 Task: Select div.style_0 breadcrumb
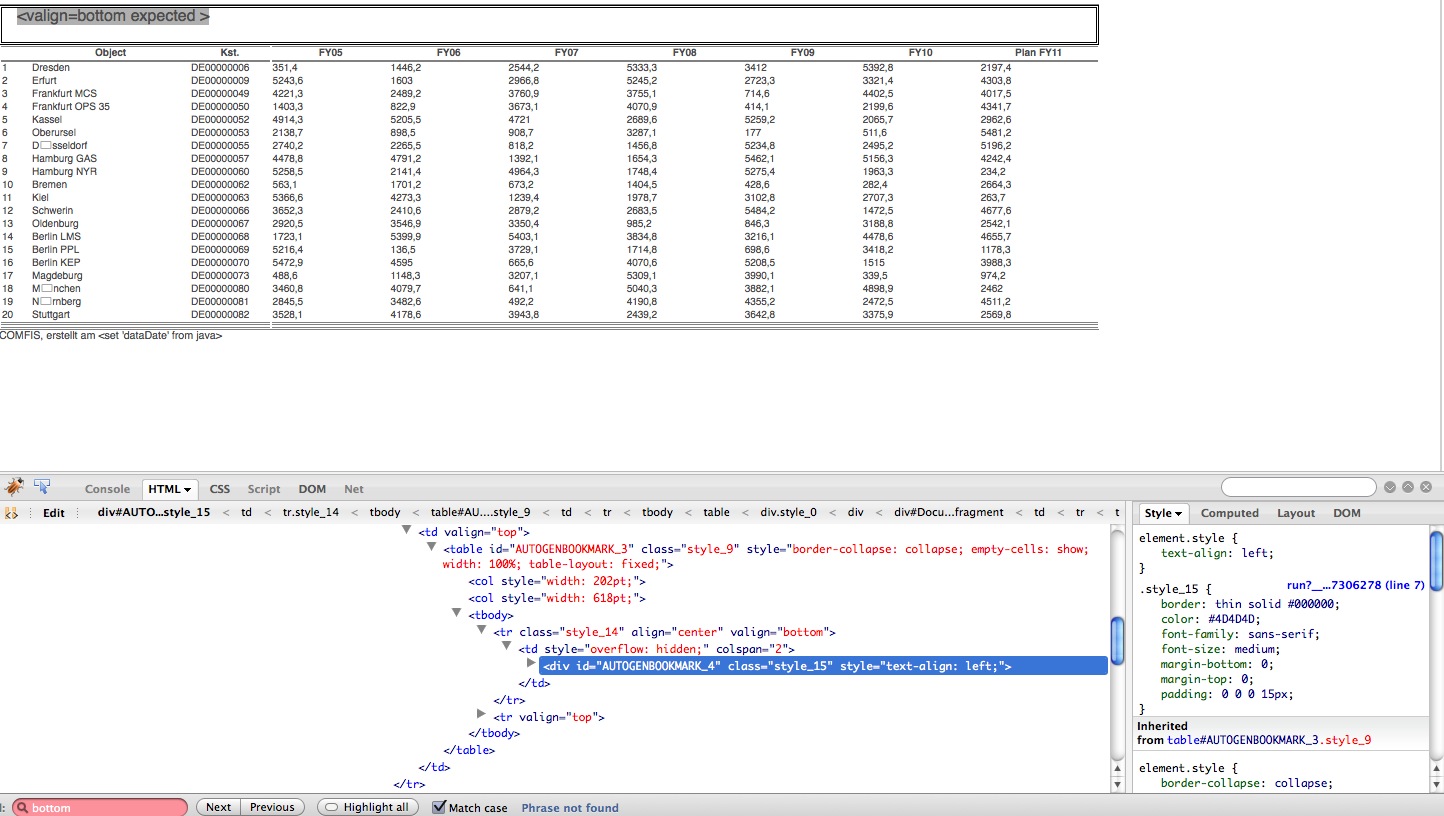coord(787,513)
